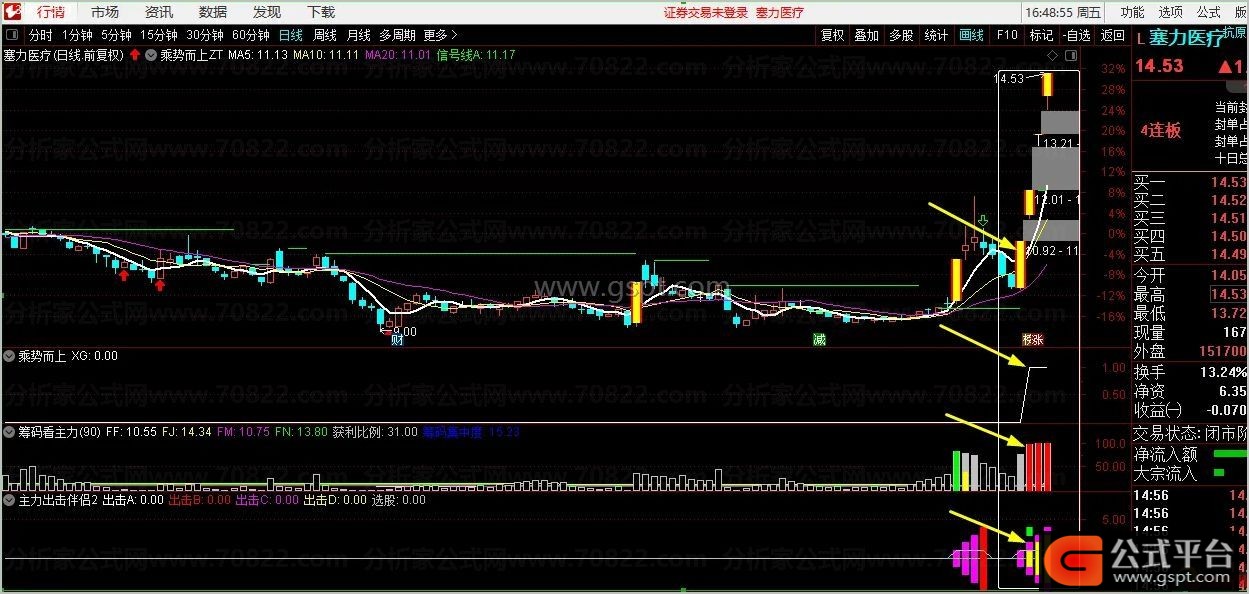This screenshot has width=1249, height=594.
Task: Expand the 更多 periods dropdown
Action: (x=440, y=35)
